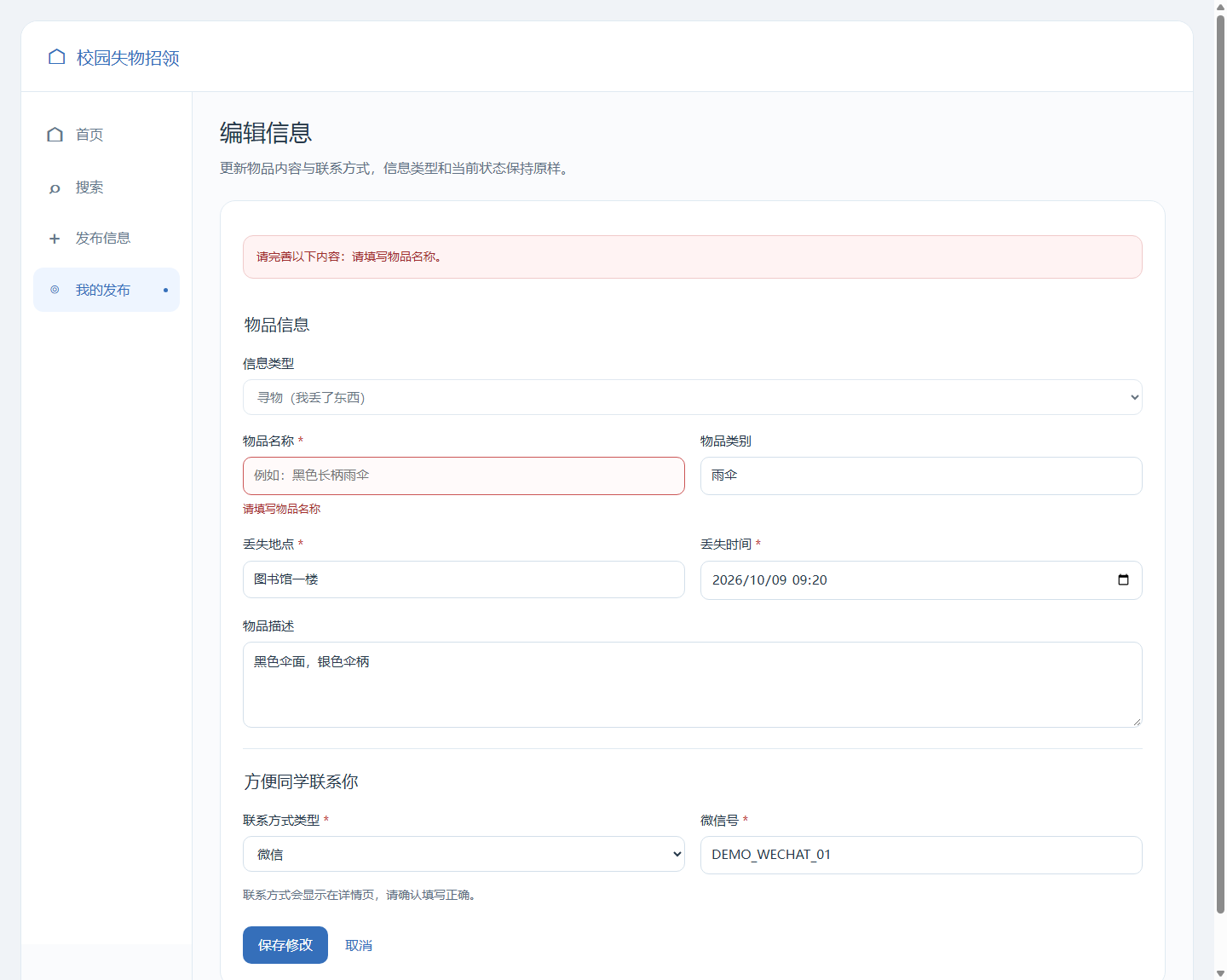
Task: Click the 取消 link
Action: click(x=359, y=945)
